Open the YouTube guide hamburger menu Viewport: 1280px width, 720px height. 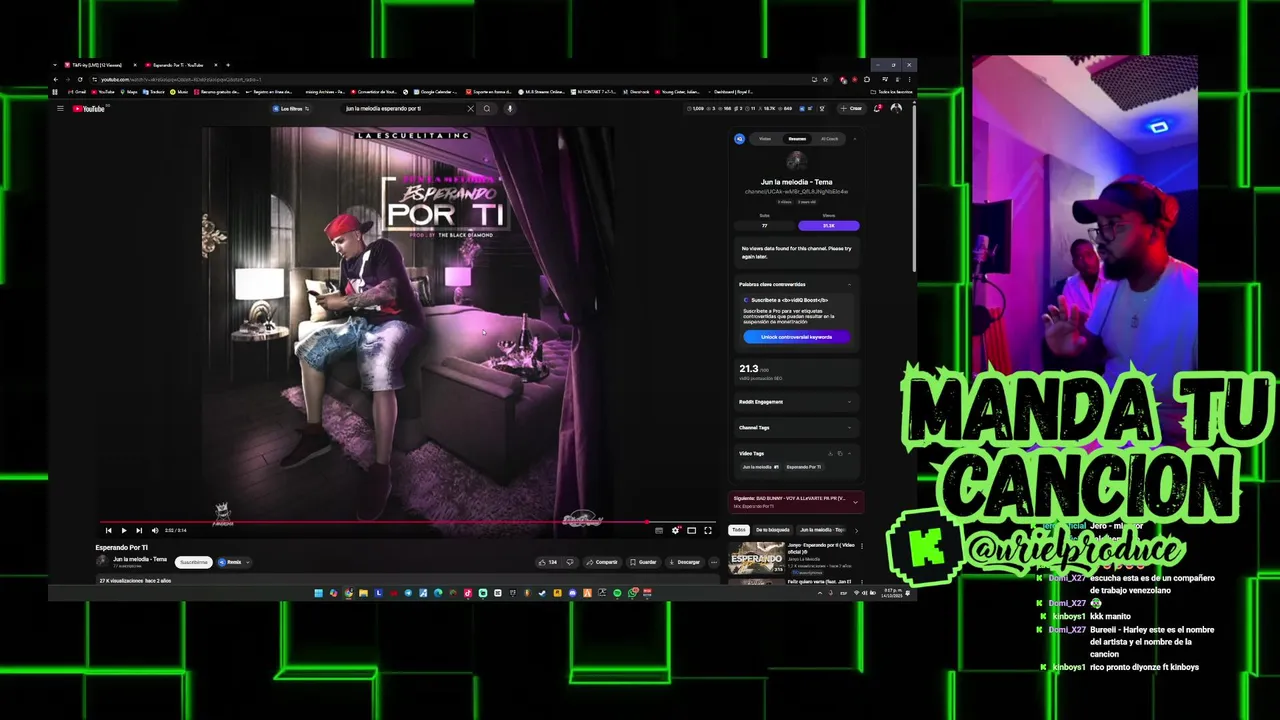coord(60,108)
